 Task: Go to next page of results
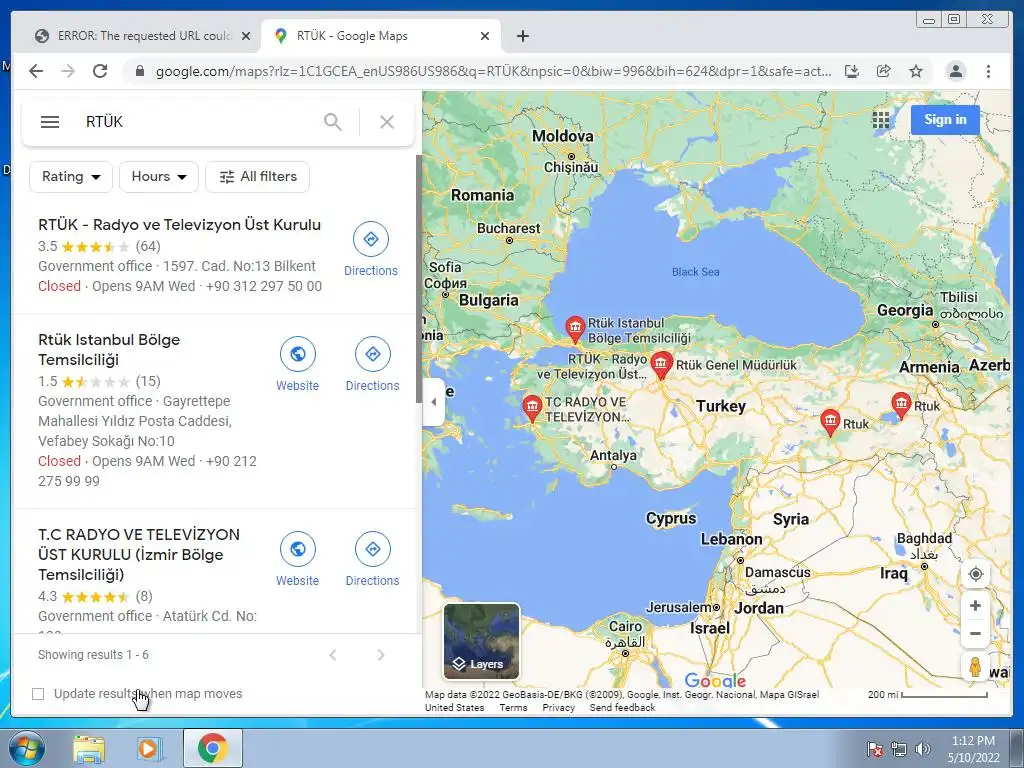pos(381,655)
